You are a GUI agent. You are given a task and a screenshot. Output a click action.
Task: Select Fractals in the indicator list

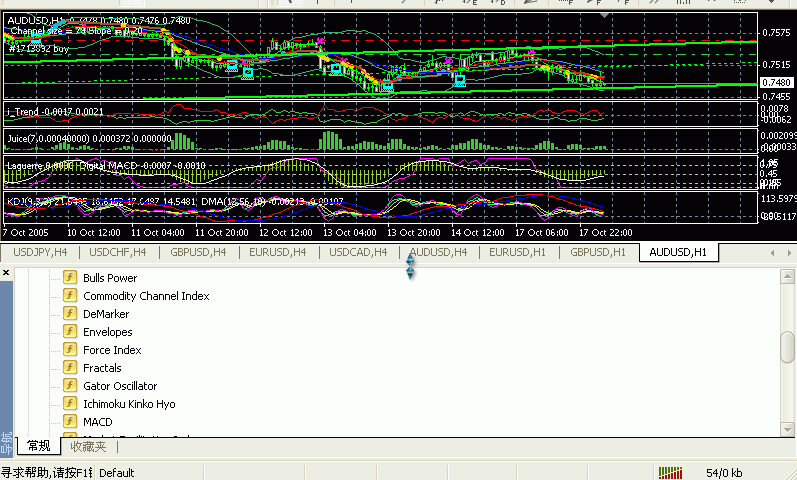coord(102,368)
